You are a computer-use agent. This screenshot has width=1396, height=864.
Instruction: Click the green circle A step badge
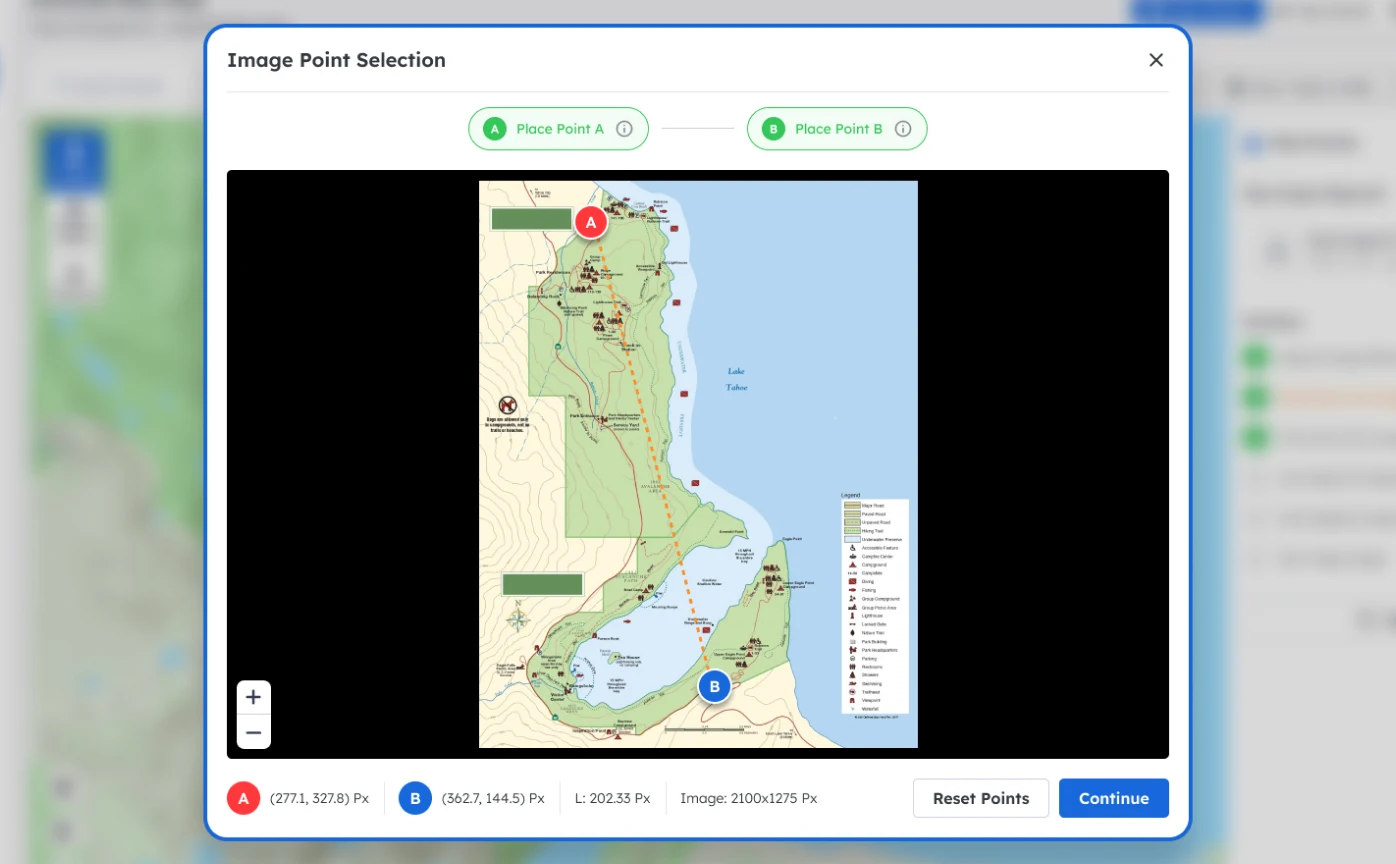pyautogui.click(x=494, y=129)
